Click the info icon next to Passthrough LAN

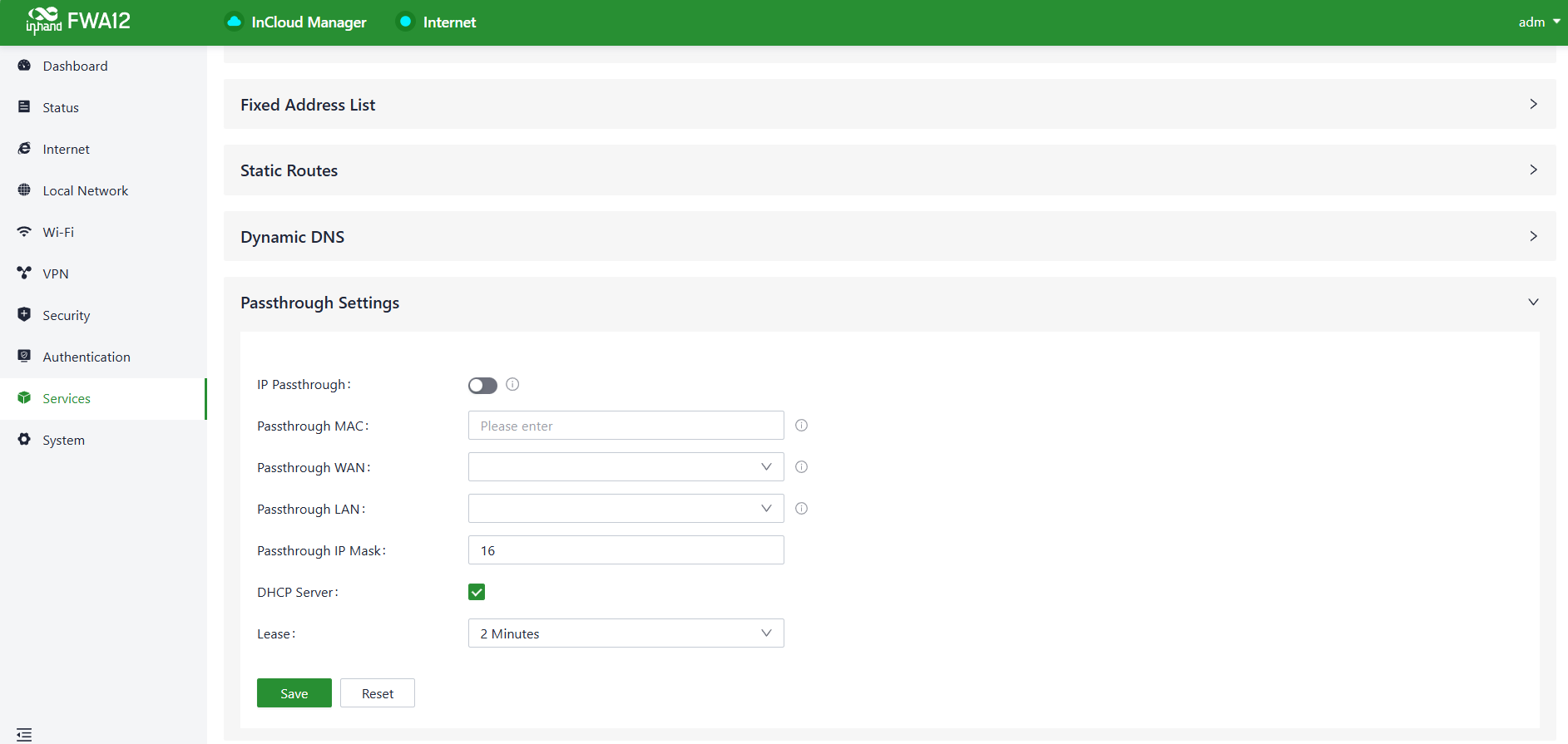801,509
